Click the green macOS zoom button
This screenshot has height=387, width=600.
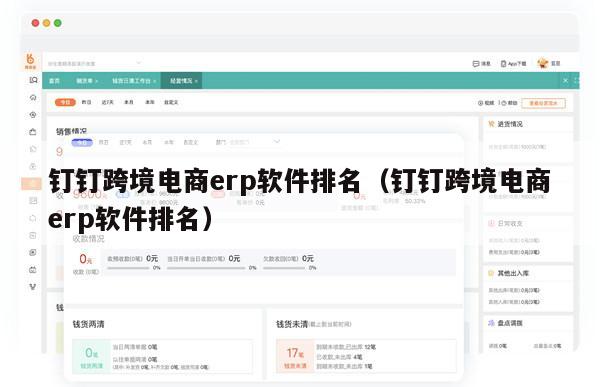(58, 23)
